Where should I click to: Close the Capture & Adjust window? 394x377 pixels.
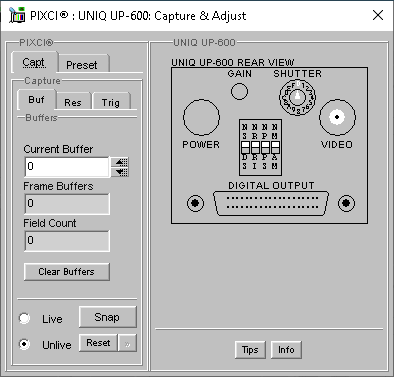378,15
